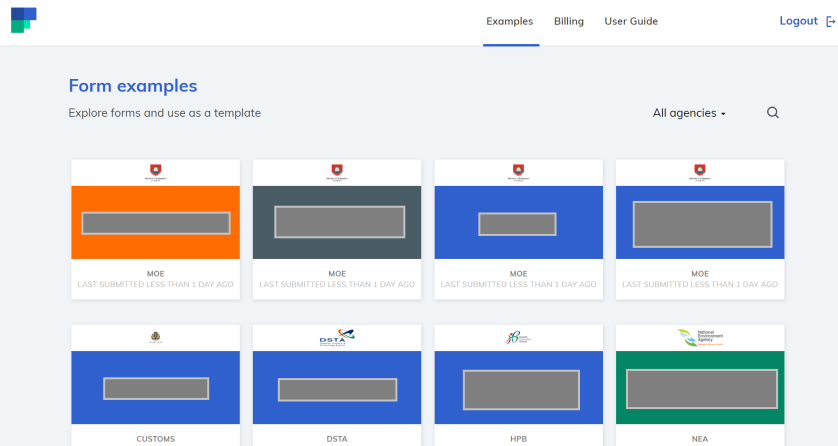Open search with the magnifying glass icon
838x446 pixels.
tap(772, 113)
